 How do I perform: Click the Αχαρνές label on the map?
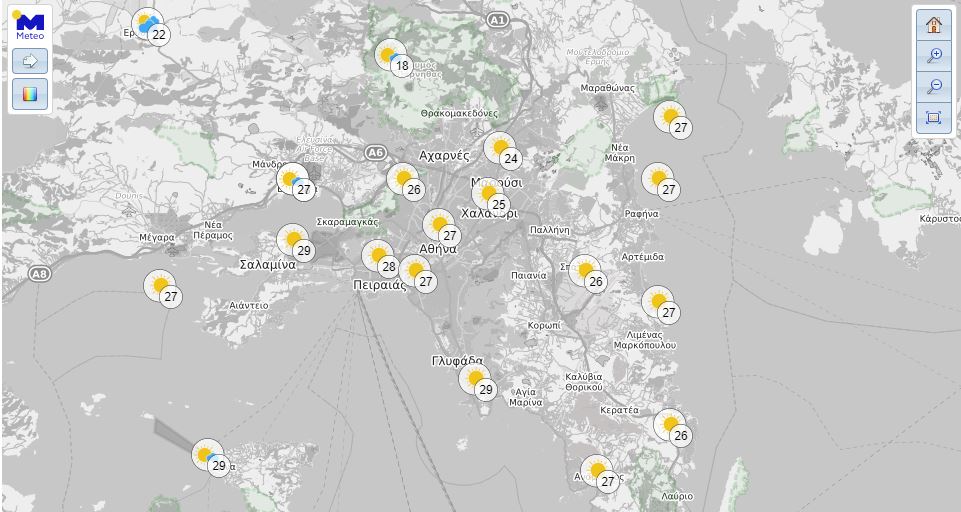(x=444, y=156)
